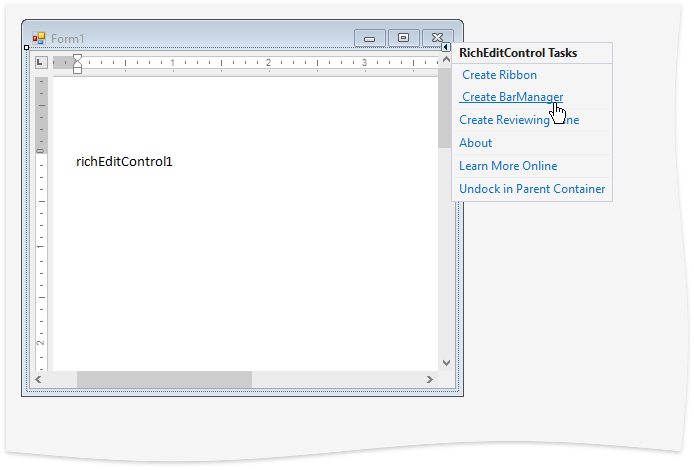The width and height of the screenshot is (694, 470).
Task: Click the vertical scrollbar up arrow
Action: [x=446, y=59]
